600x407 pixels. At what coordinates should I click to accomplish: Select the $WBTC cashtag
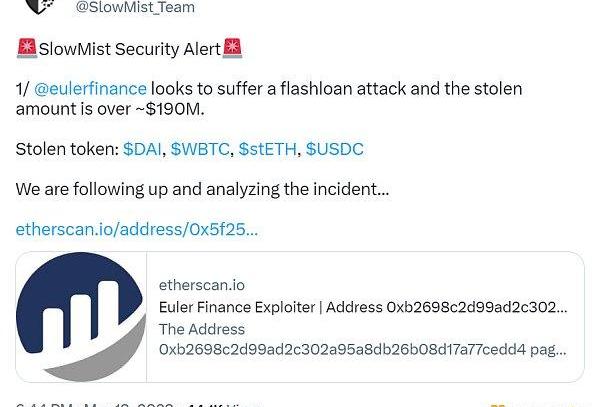[x=201, y=149]
